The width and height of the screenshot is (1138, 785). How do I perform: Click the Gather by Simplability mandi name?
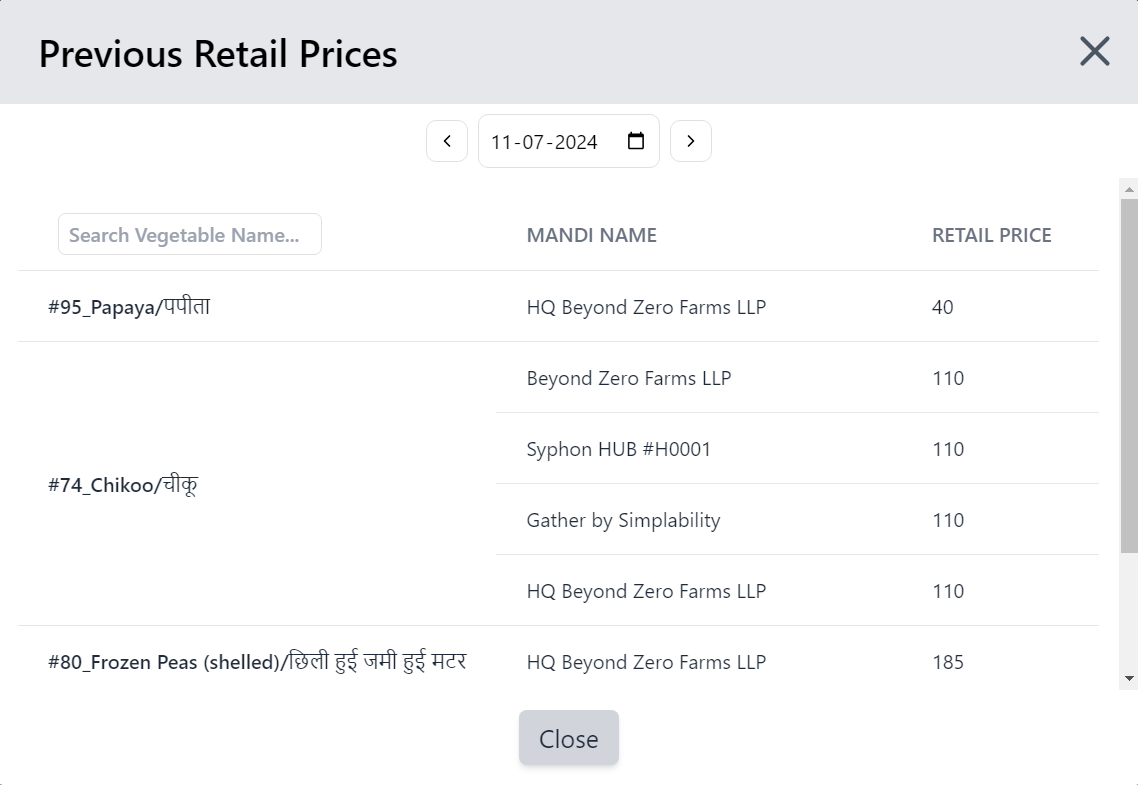(x=623, y=520)
